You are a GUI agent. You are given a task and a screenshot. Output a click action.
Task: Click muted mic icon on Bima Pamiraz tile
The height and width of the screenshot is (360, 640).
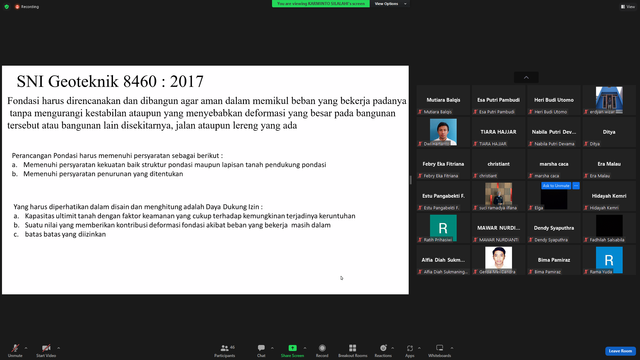pos(531,272)
